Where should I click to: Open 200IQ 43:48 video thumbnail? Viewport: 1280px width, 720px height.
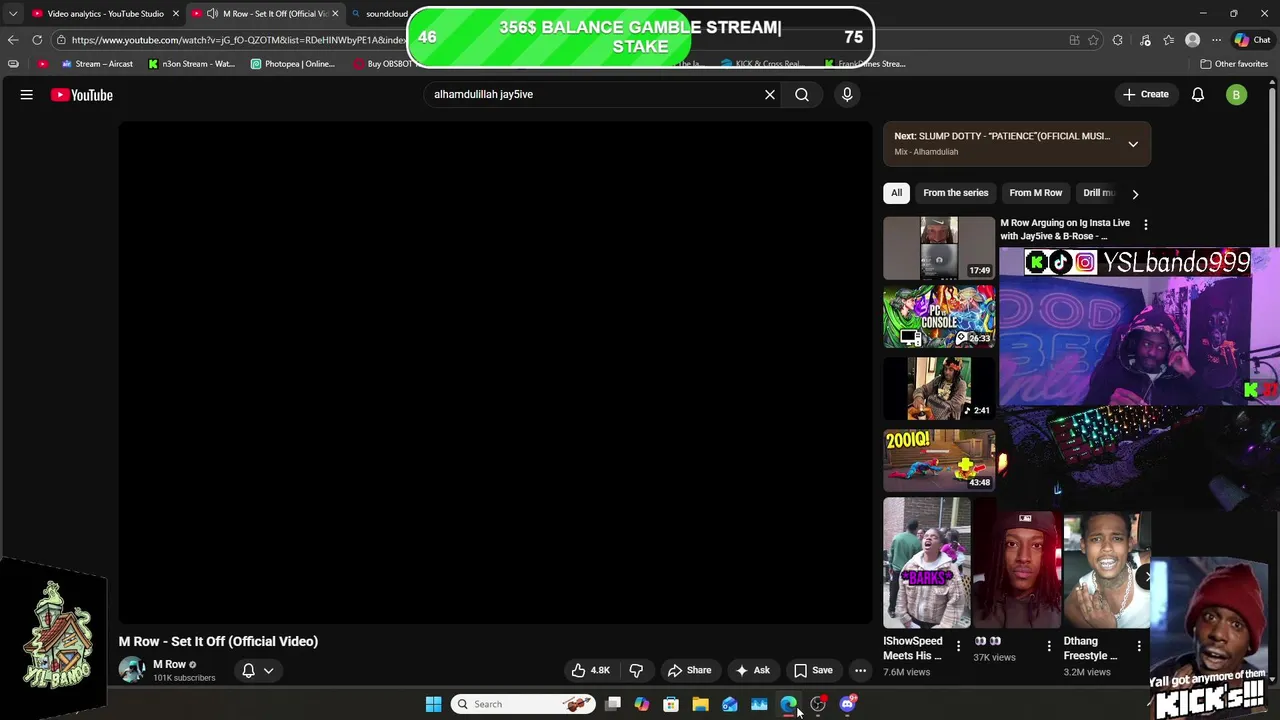click(x=939, y=460)
